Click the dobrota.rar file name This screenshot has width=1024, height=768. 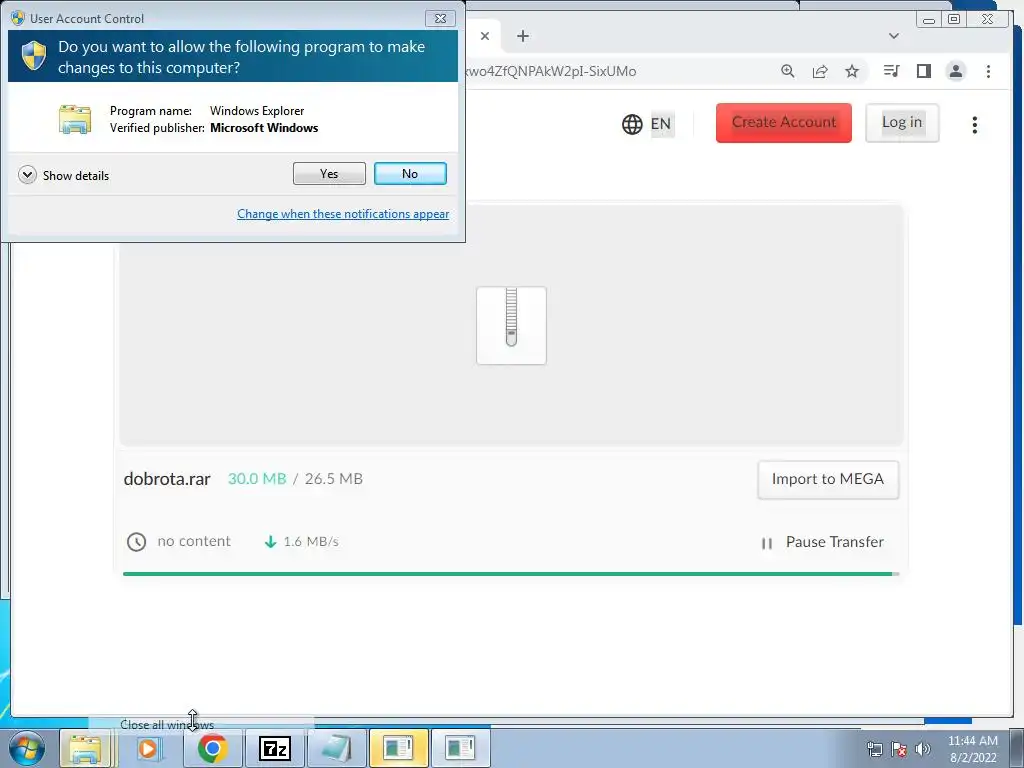click(x=167, y=479)
